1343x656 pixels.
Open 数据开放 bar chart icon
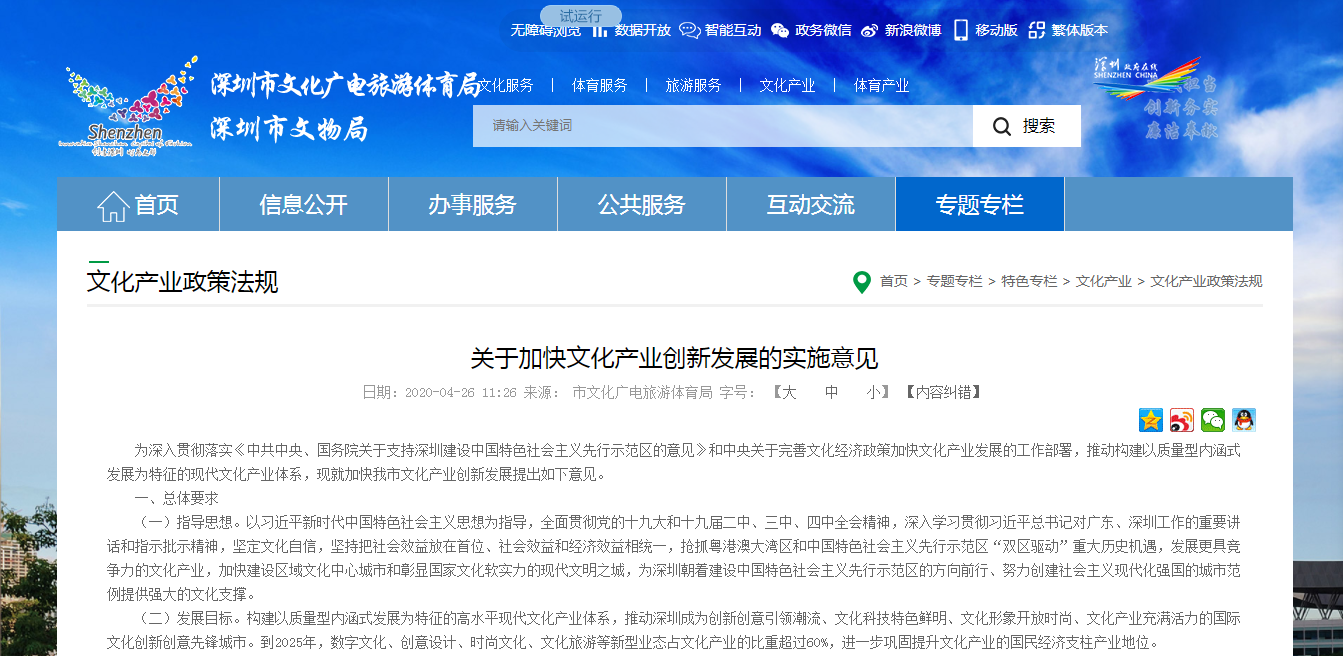click(x=600, y=30)
